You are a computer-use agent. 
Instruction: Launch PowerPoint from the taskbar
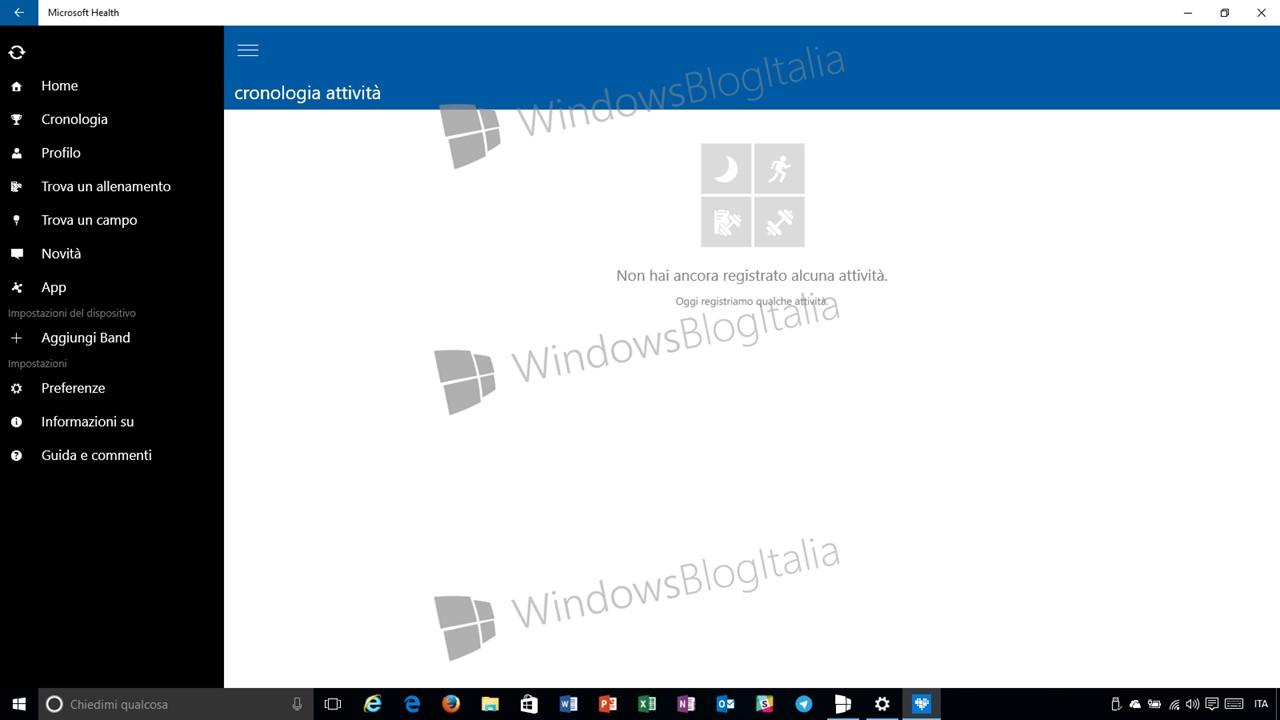point(607,704)
